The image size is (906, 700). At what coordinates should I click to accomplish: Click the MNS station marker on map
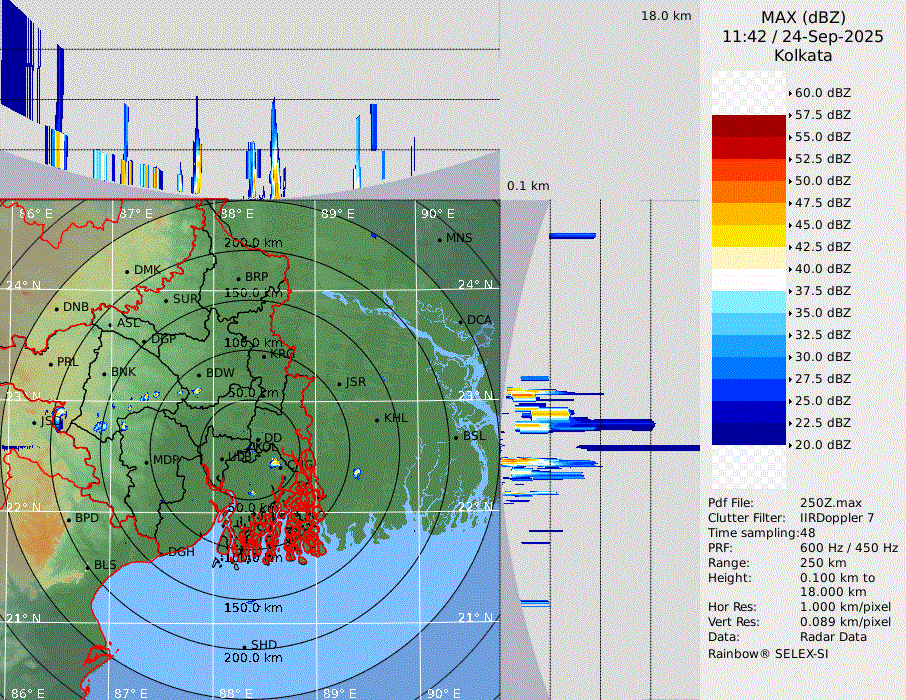click(x=439, y=239)
